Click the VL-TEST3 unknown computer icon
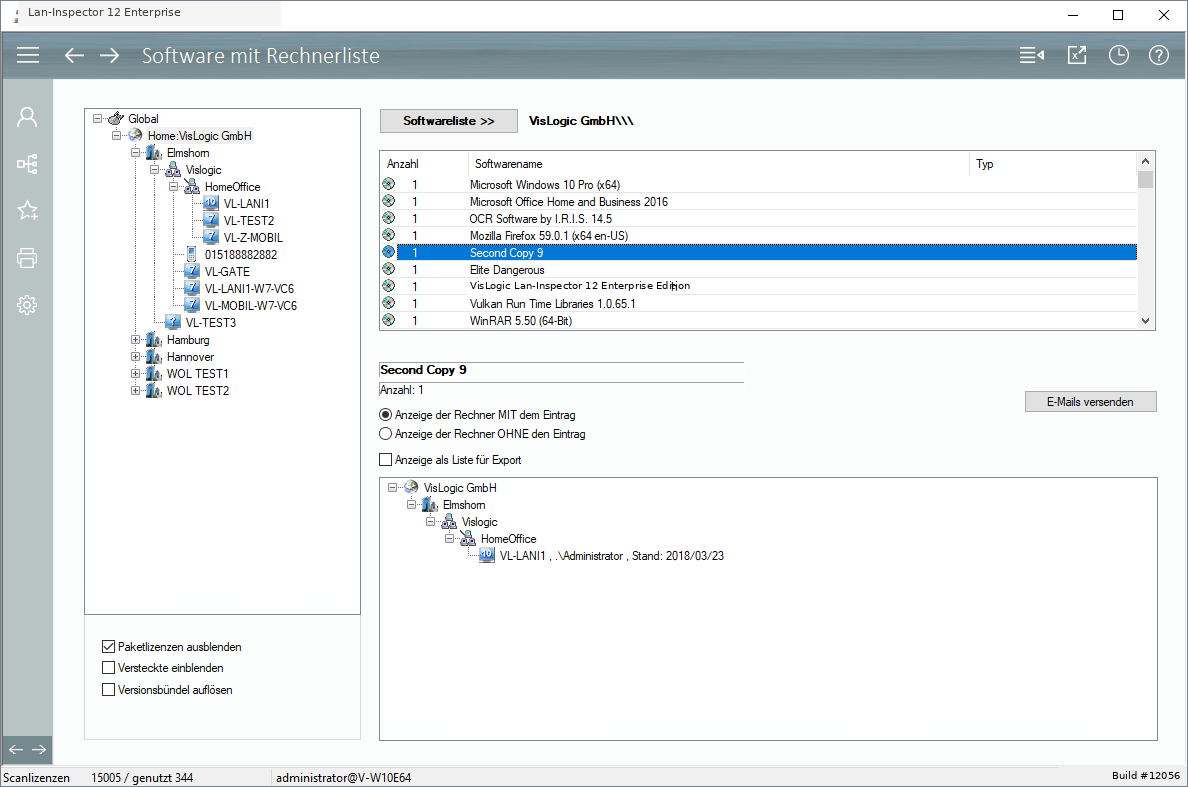The height and width of the screenshot is (787, 1188). pos(173,322)
